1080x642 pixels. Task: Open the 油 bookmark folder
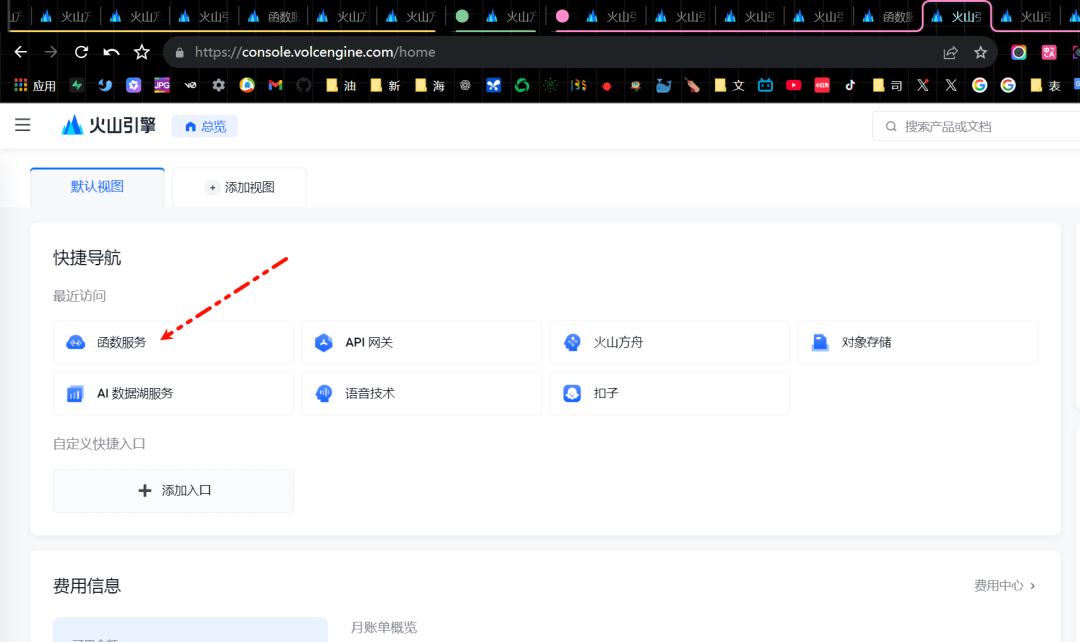click(341, 85)
